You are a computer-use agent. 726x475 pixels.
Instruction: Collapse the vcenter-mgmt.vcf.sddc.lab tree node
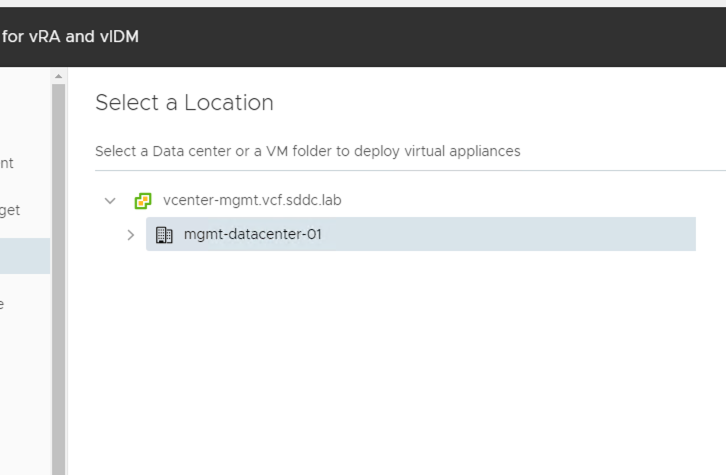click(110, 200)
